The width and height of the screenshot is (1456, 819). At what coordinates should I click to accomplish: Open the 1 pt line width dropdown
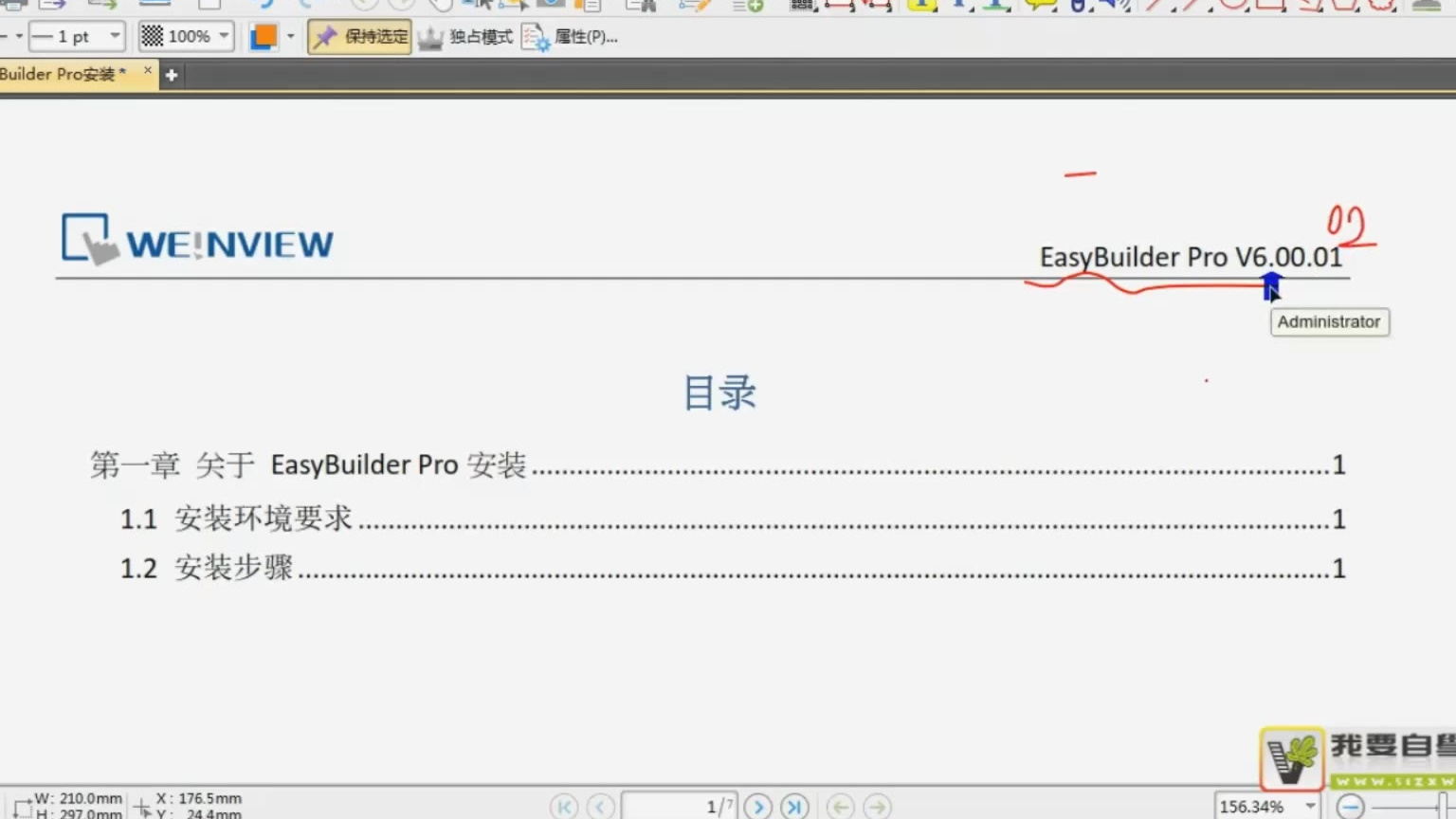click(77, 37)
